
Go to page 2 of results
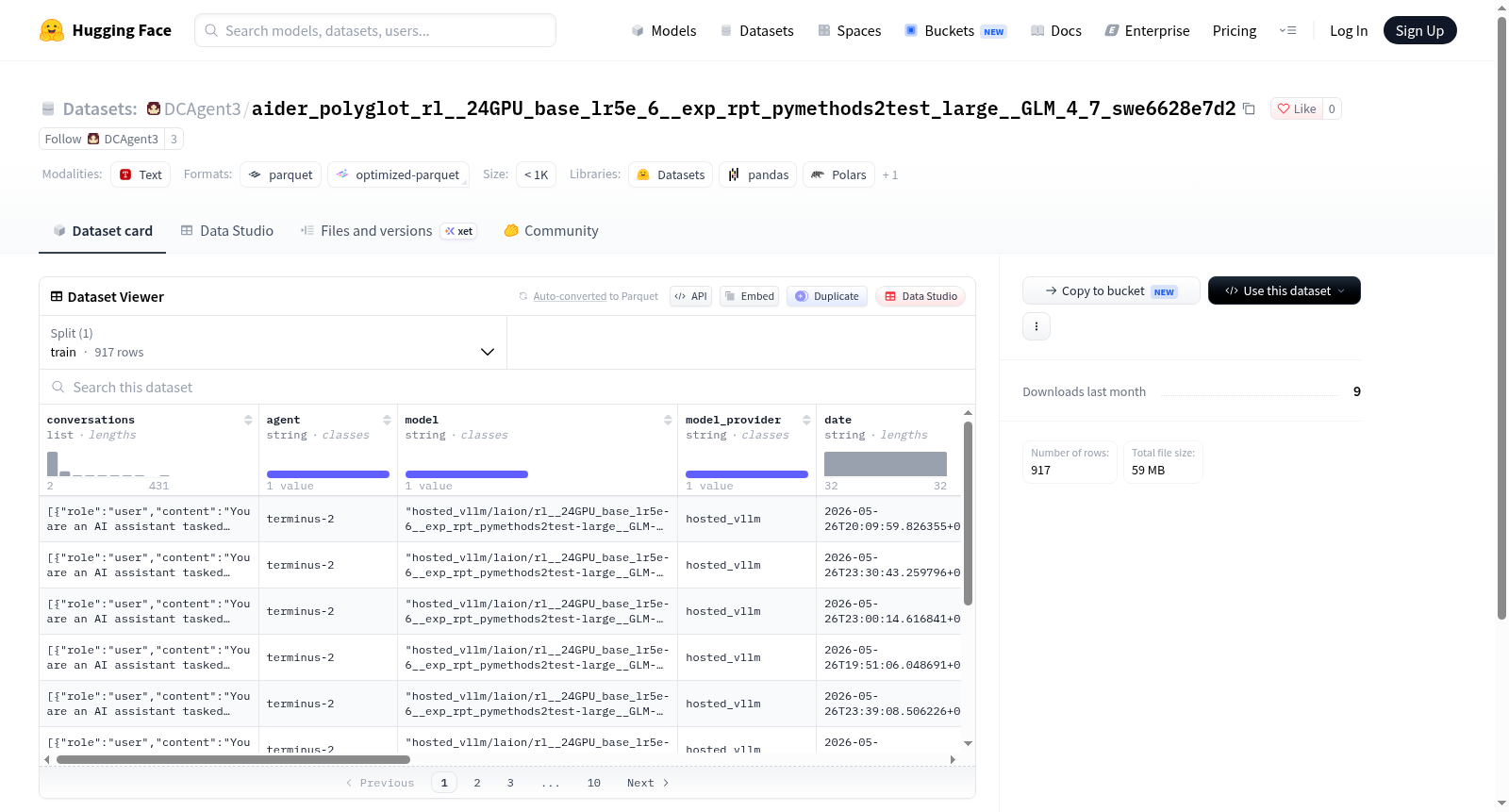tap(477, 783)
